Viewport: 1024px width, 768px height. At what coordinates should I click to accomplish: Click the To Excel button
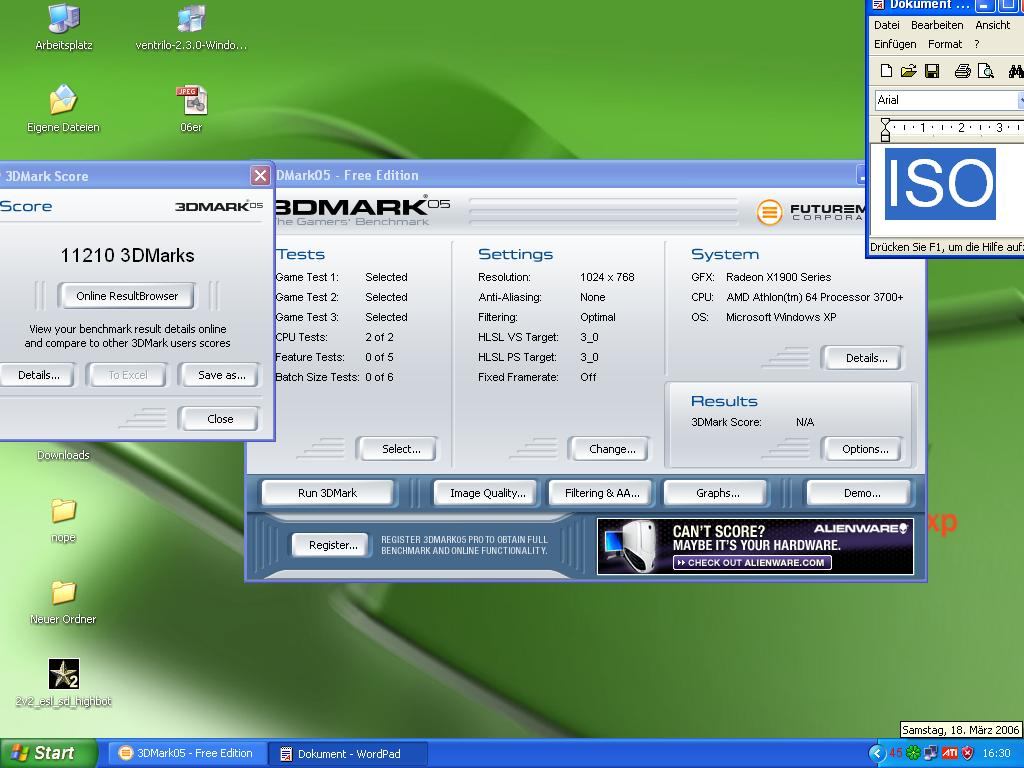click(127, 375)
